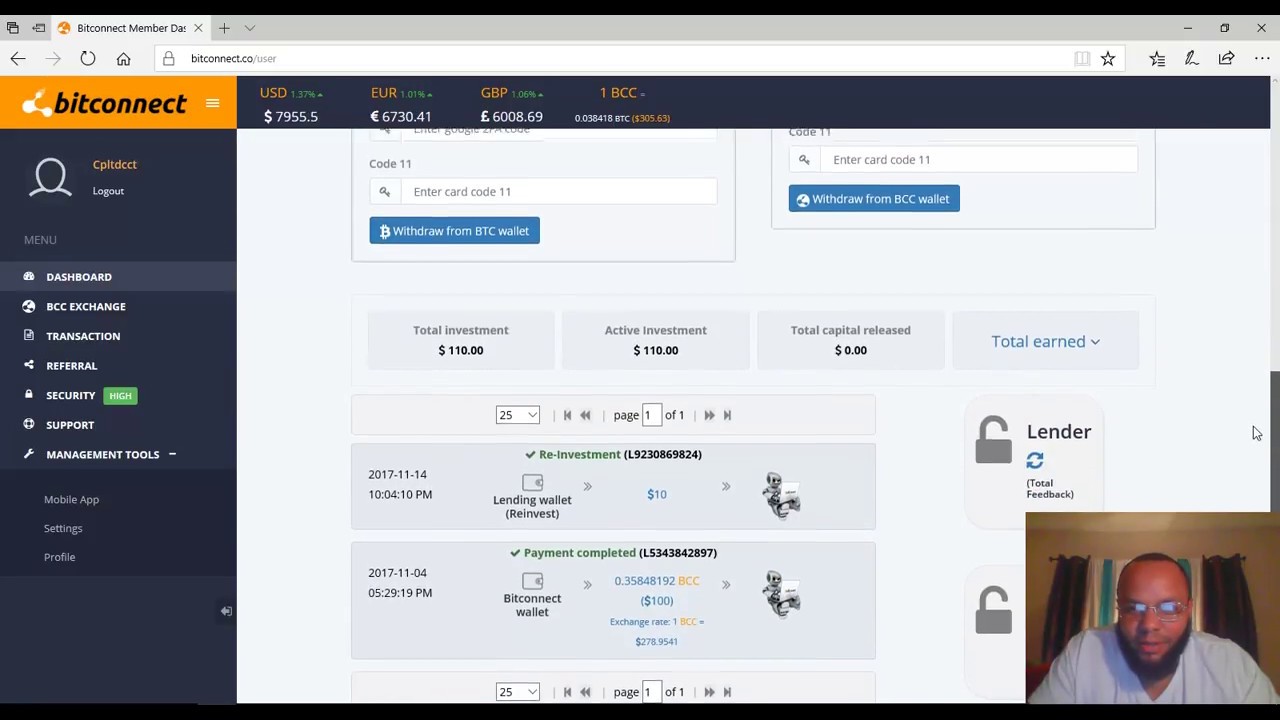Add page to favorites with star icon

click(x=1108, y=59)
